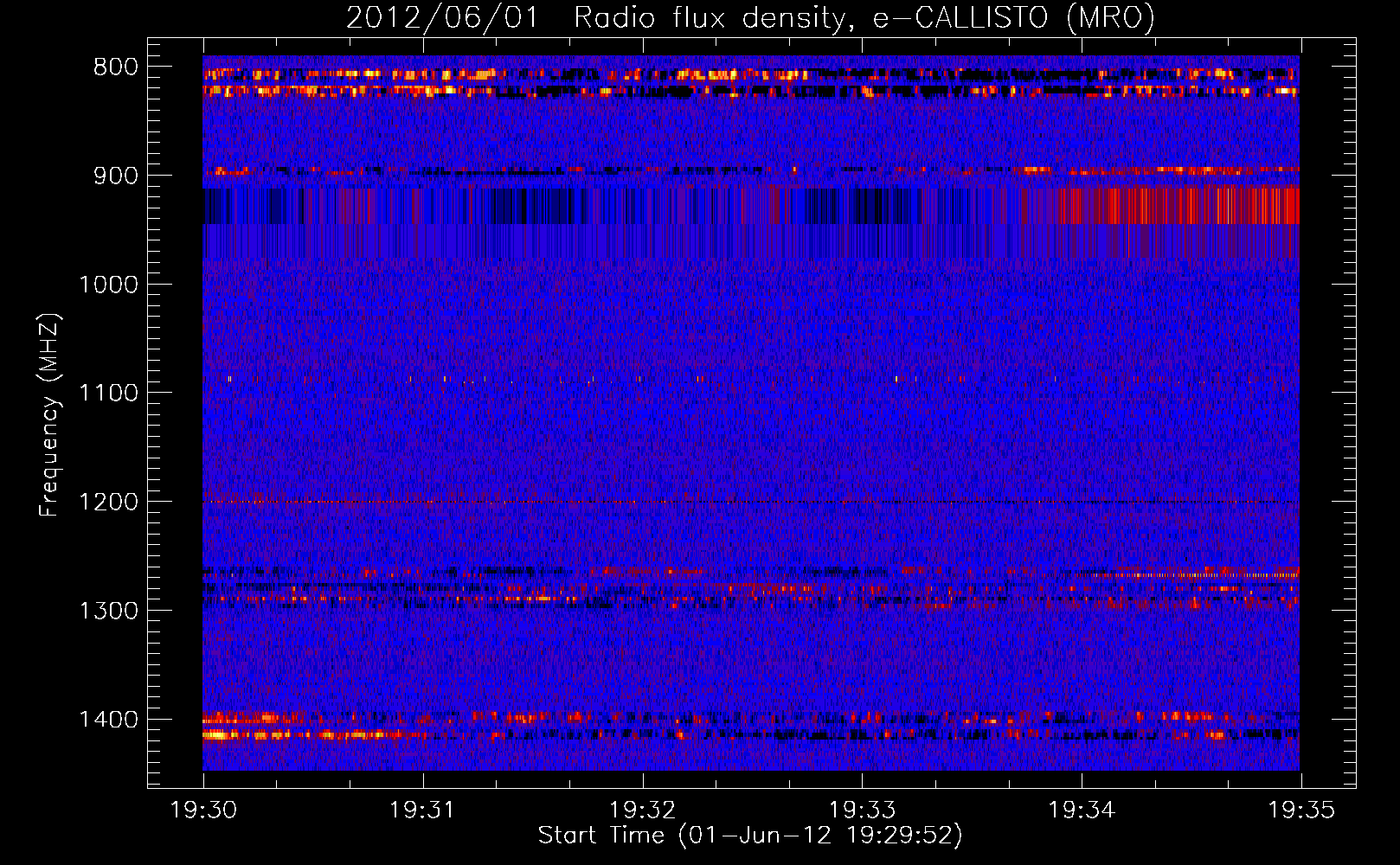The height and width of the screenshot is (865, 1400).
Task: Click the 19:33 time tick label
Action: click(x=862, y=811)
